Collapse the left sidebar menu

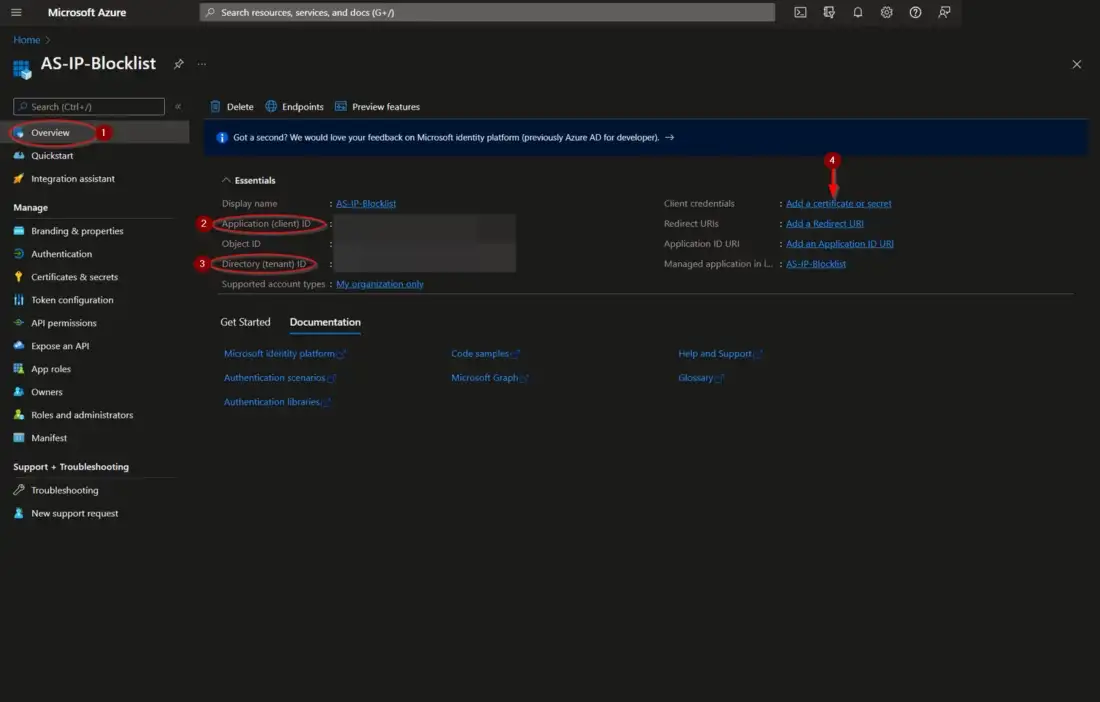pyautogui.click(x=178, y=106)
